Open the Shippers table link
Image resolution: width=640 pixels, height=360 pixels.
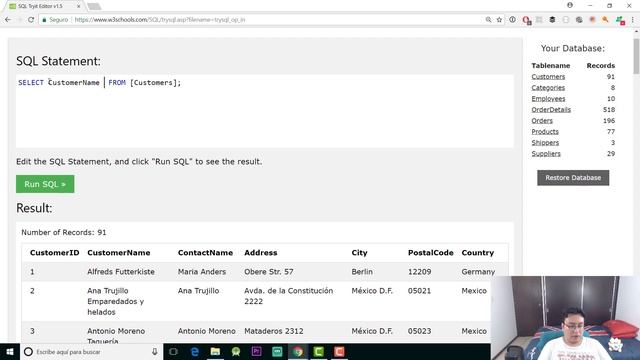[x=545, y=143]
